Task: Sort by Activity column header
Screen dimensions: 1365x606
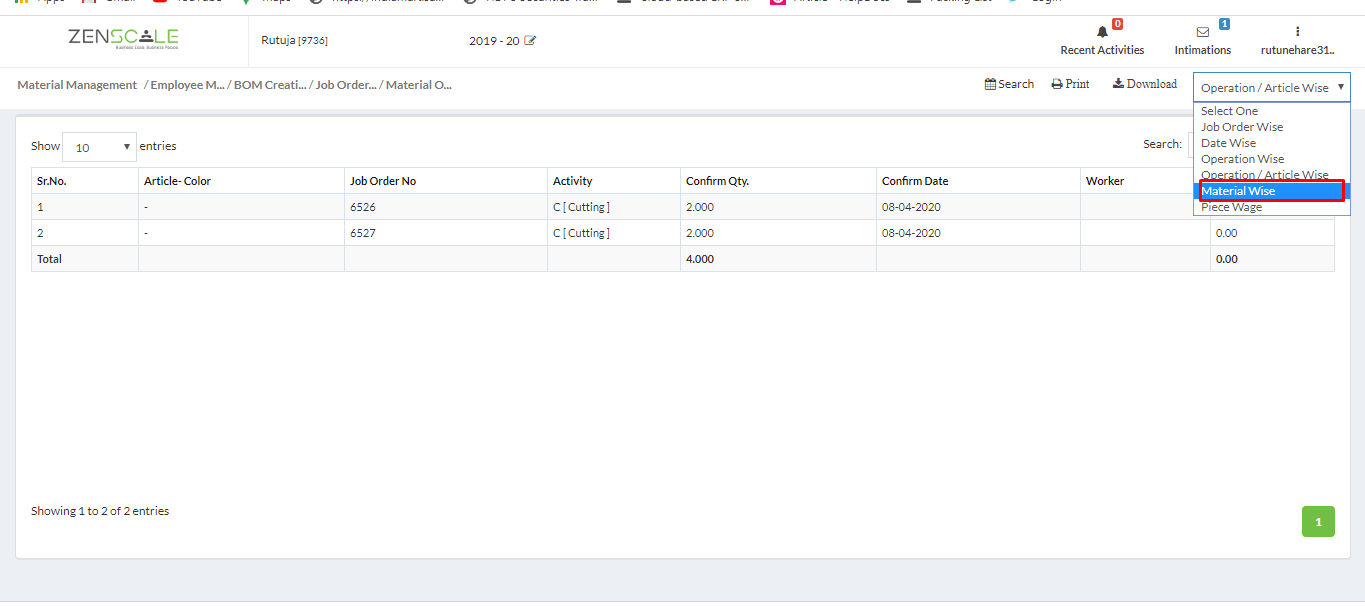Action: [614, 181]
